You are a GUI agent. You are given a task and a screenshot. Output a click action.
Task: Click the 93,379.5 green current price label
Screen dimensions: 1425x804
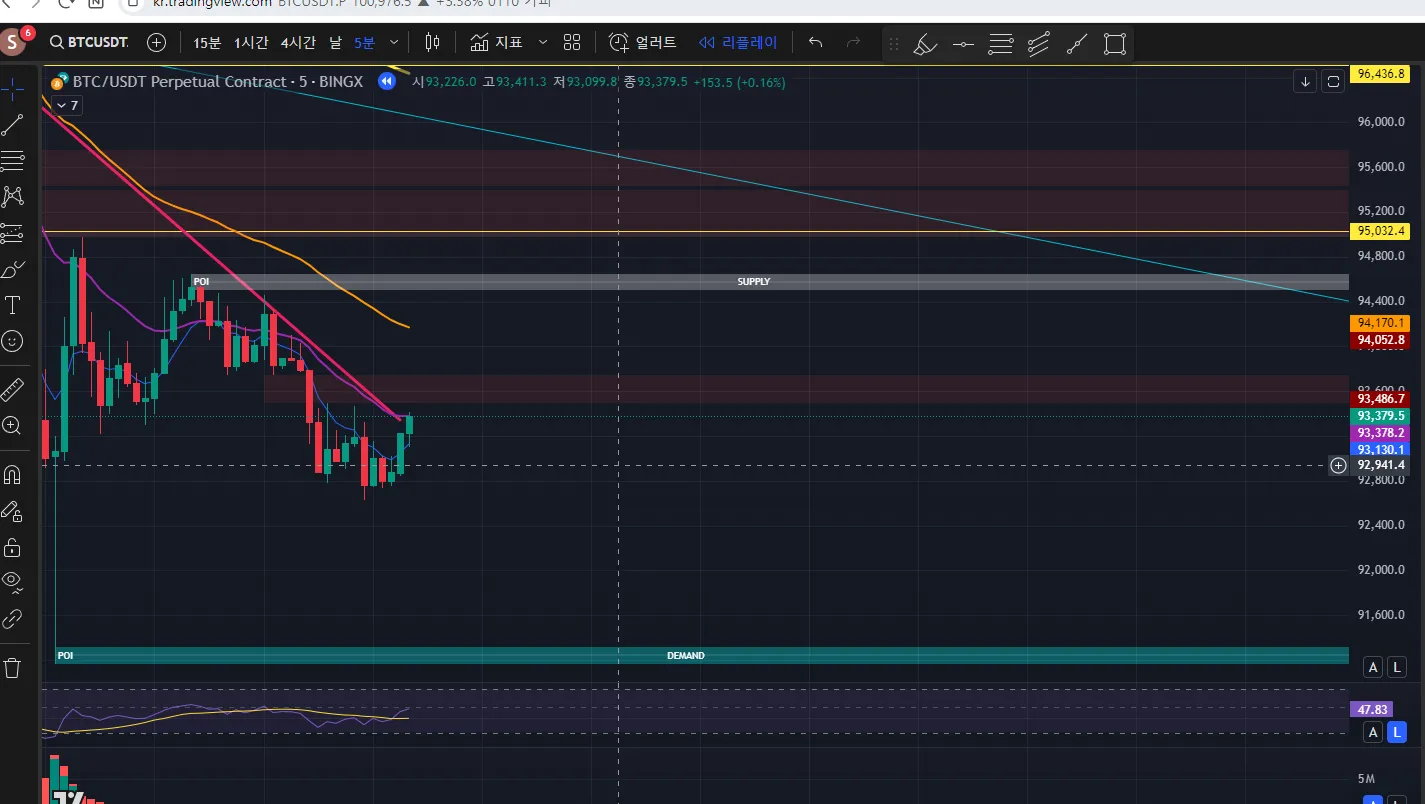(1379, 416)
